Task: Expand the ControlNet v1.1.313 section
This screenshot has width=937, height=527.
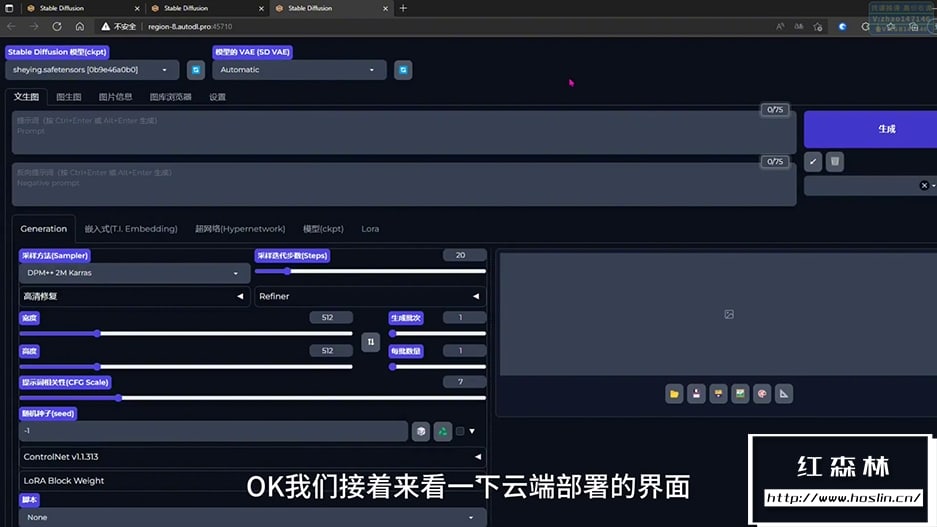Action: pos(252,456)
